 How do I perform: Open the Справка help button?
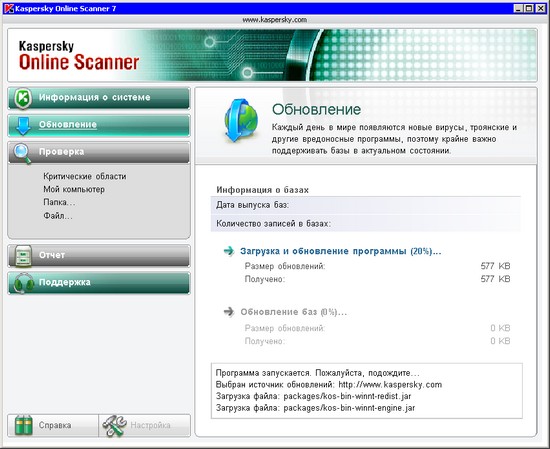[53, 425]
